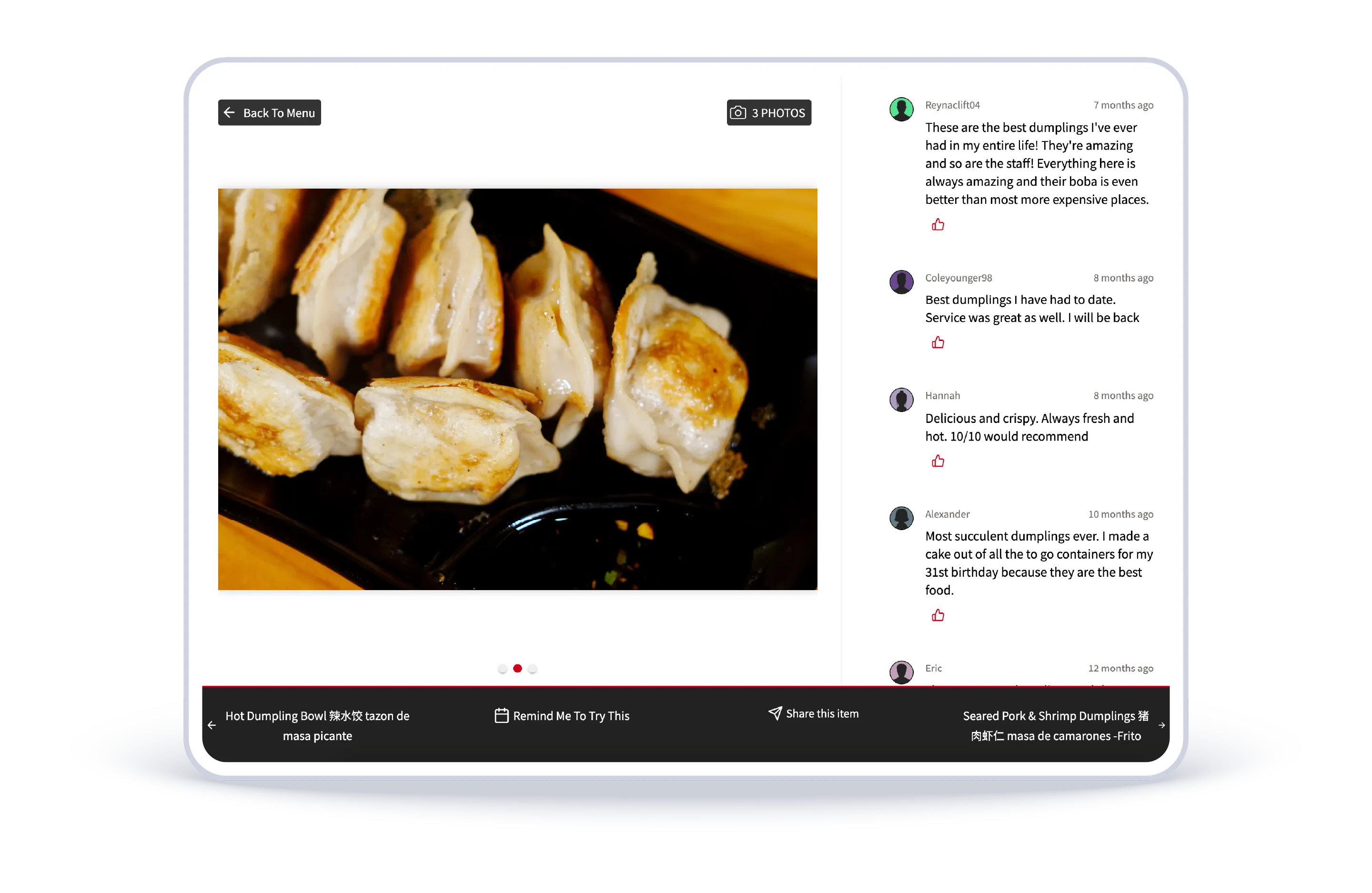Like Coleyounger98's review with thumbs up
This screenshot has width=1372, height=893.
tap(938, 342)
